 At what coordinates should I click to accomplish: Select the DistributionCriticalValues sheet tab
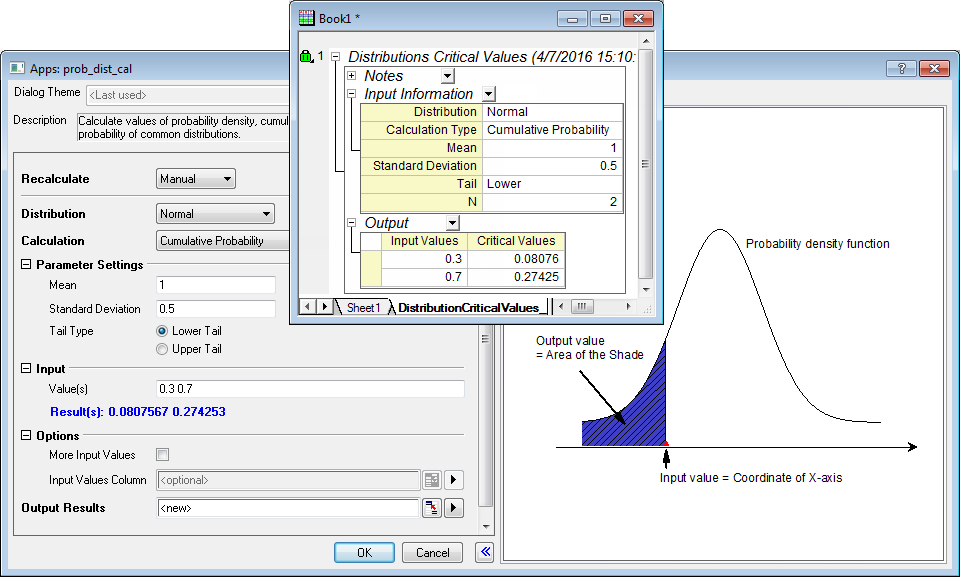point(468,307)
